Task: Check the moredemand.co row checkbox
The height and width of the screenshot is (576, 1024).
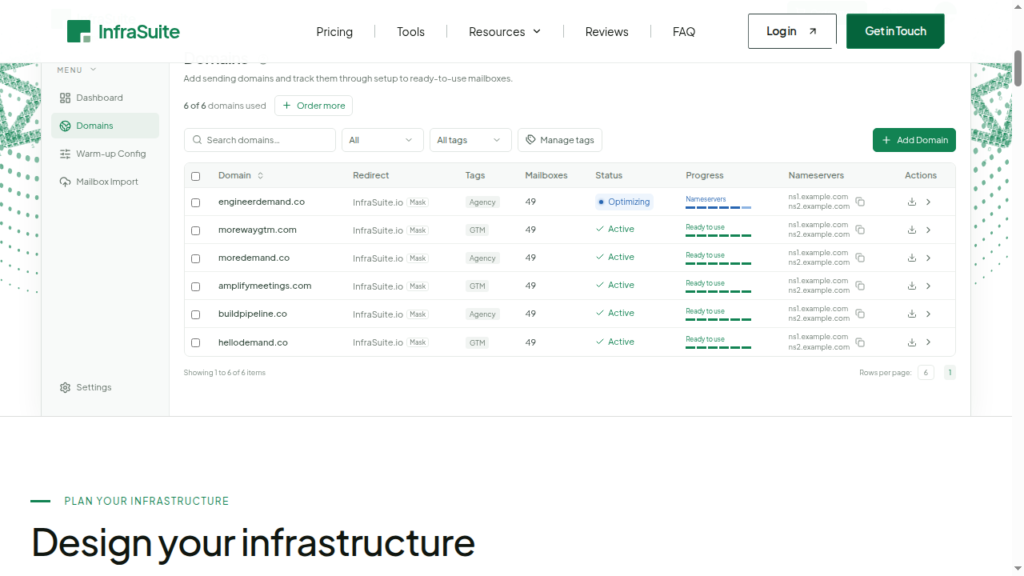Action: coord(195,259)
